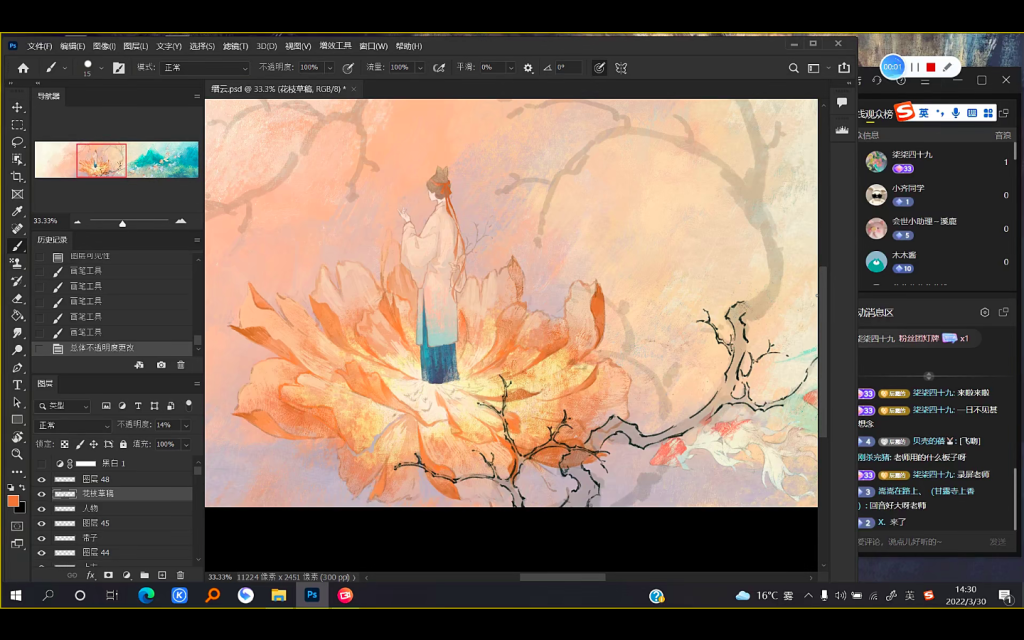Click the delete layer trash icon

[x=180, y=575]
